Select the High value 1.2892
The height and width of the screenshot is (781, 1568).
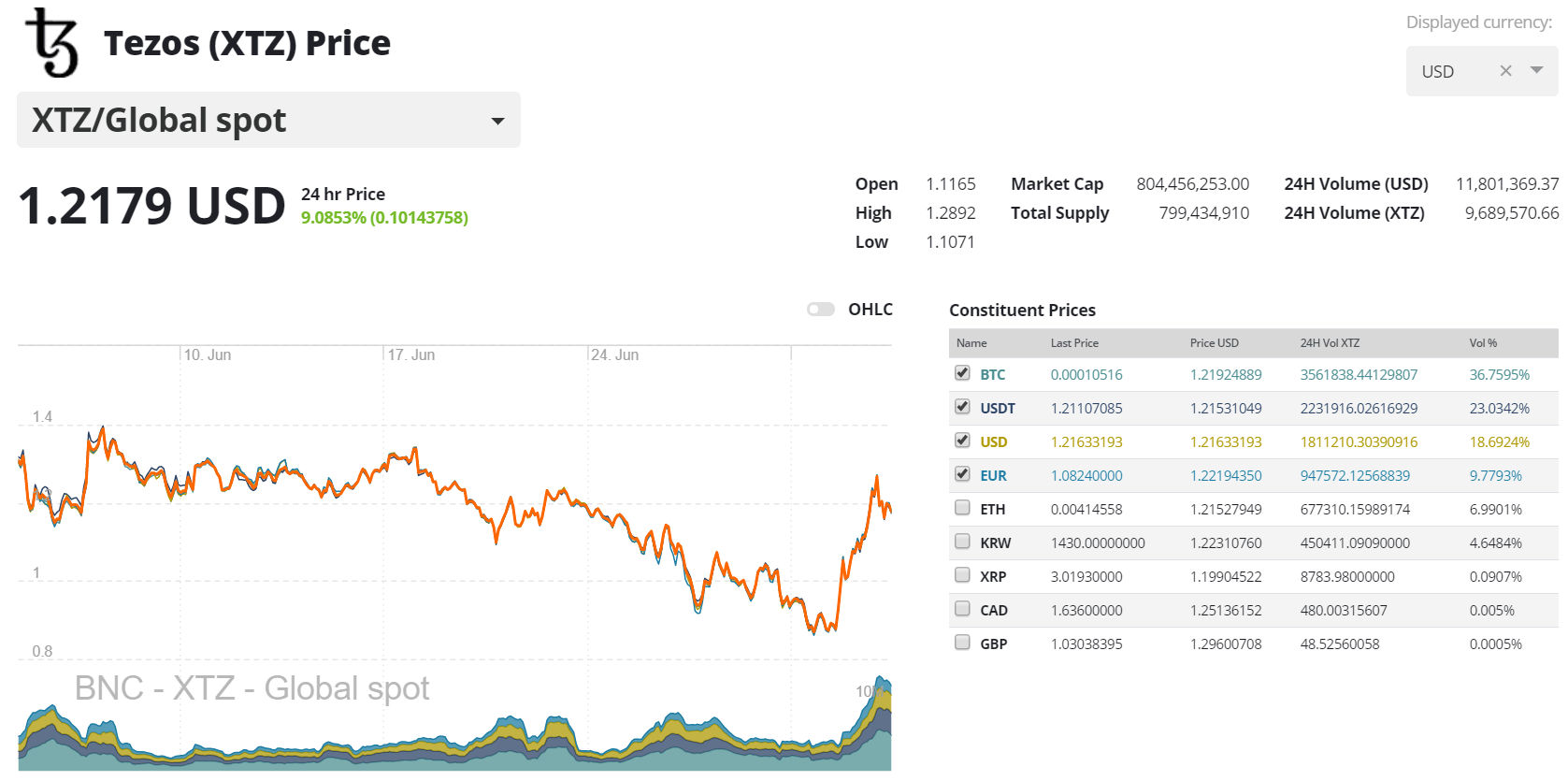coord(951,213)
